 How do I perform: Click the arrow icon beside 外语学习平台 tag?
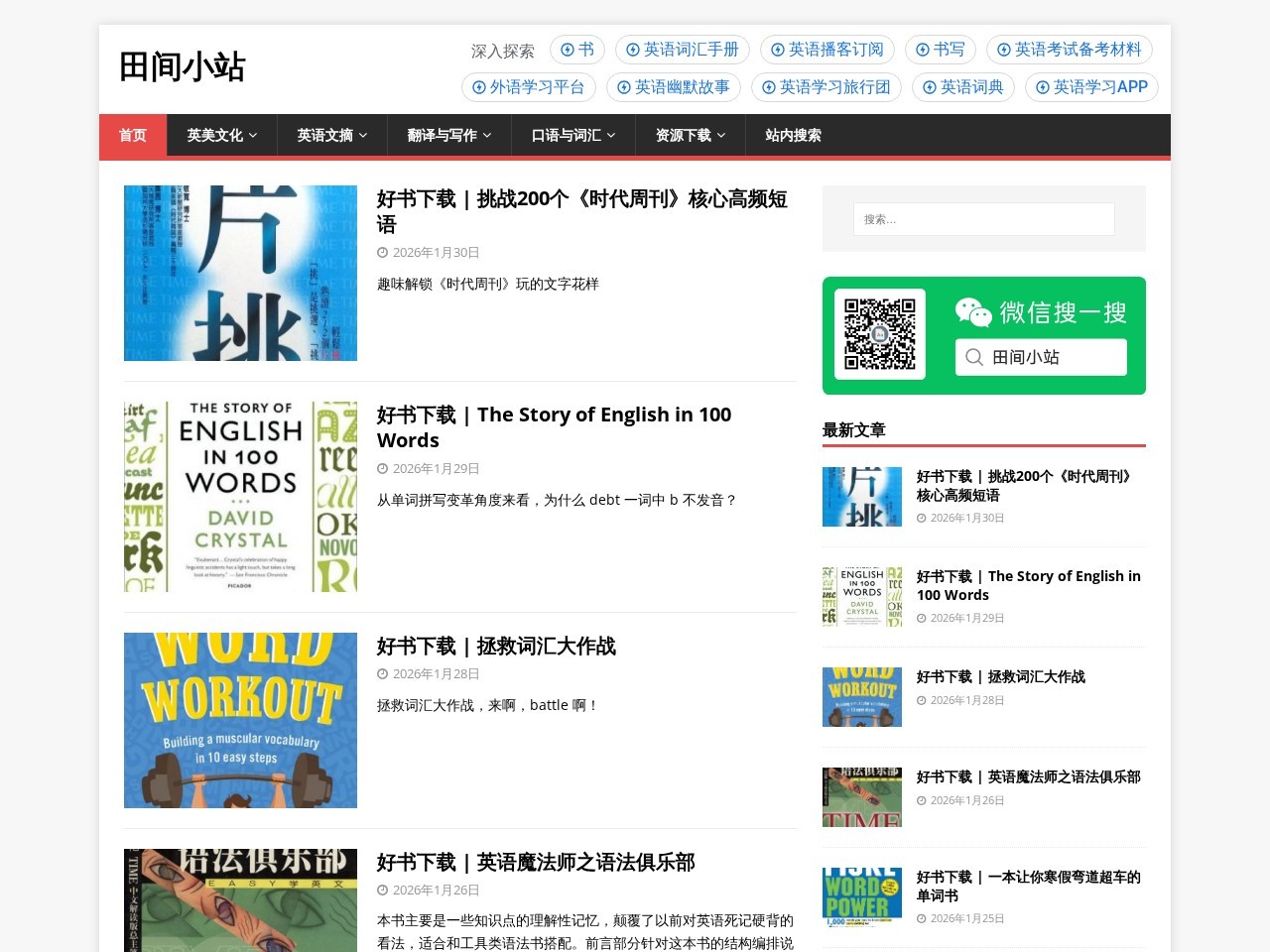click(478, 87)
